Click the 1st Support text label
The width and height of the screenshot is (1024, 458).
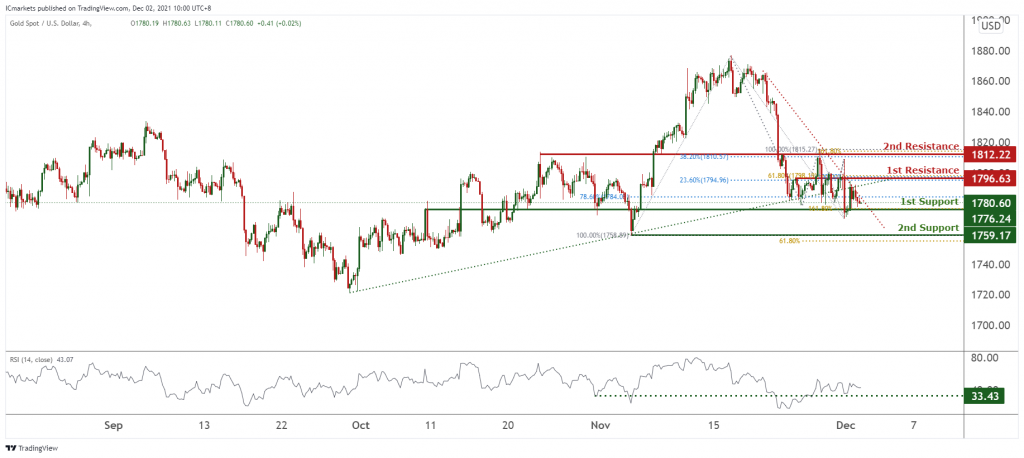pos(929,202)
